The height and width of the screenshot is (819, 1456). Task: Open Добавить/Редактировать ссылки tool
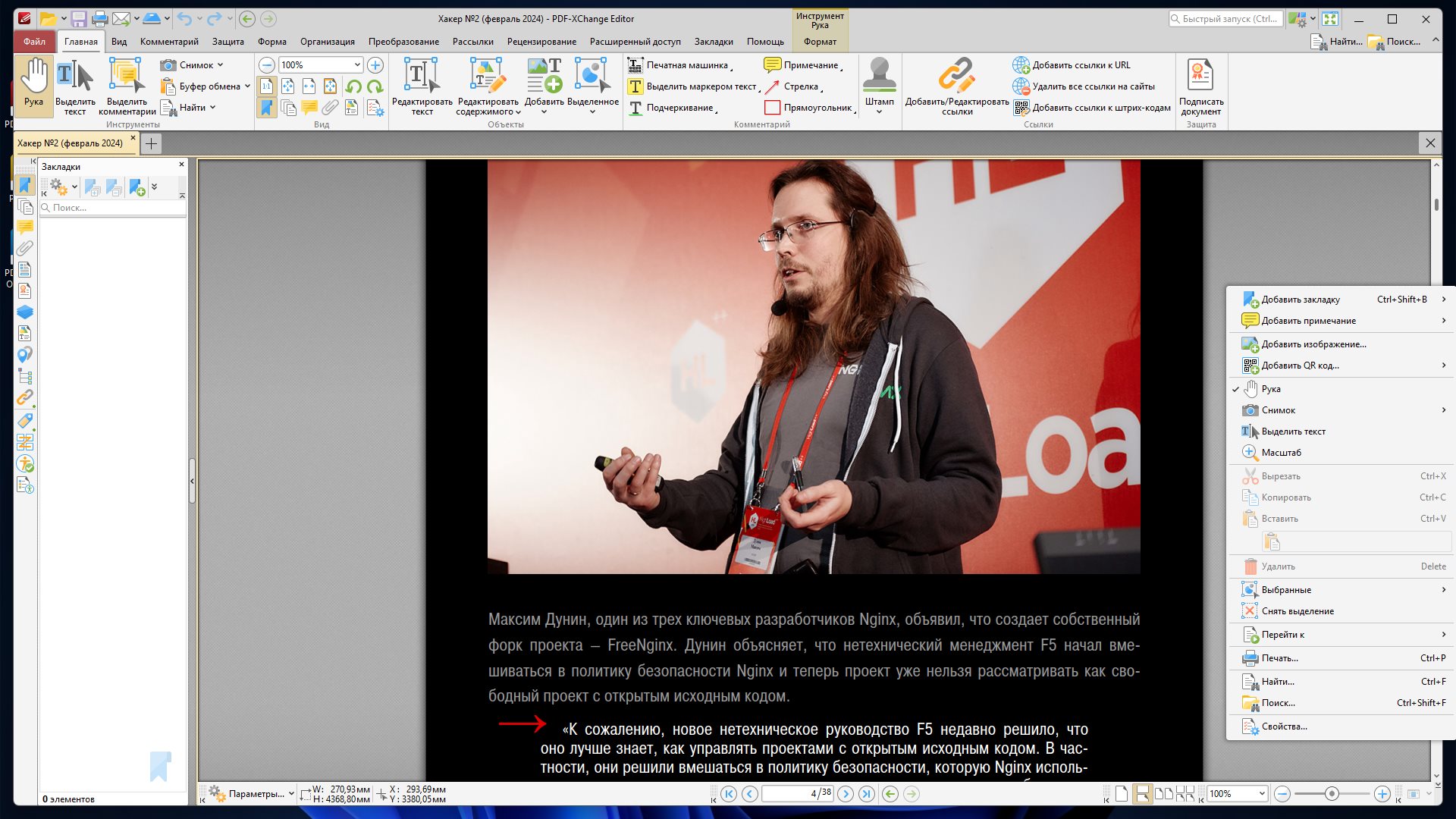(x=957, y=86)
